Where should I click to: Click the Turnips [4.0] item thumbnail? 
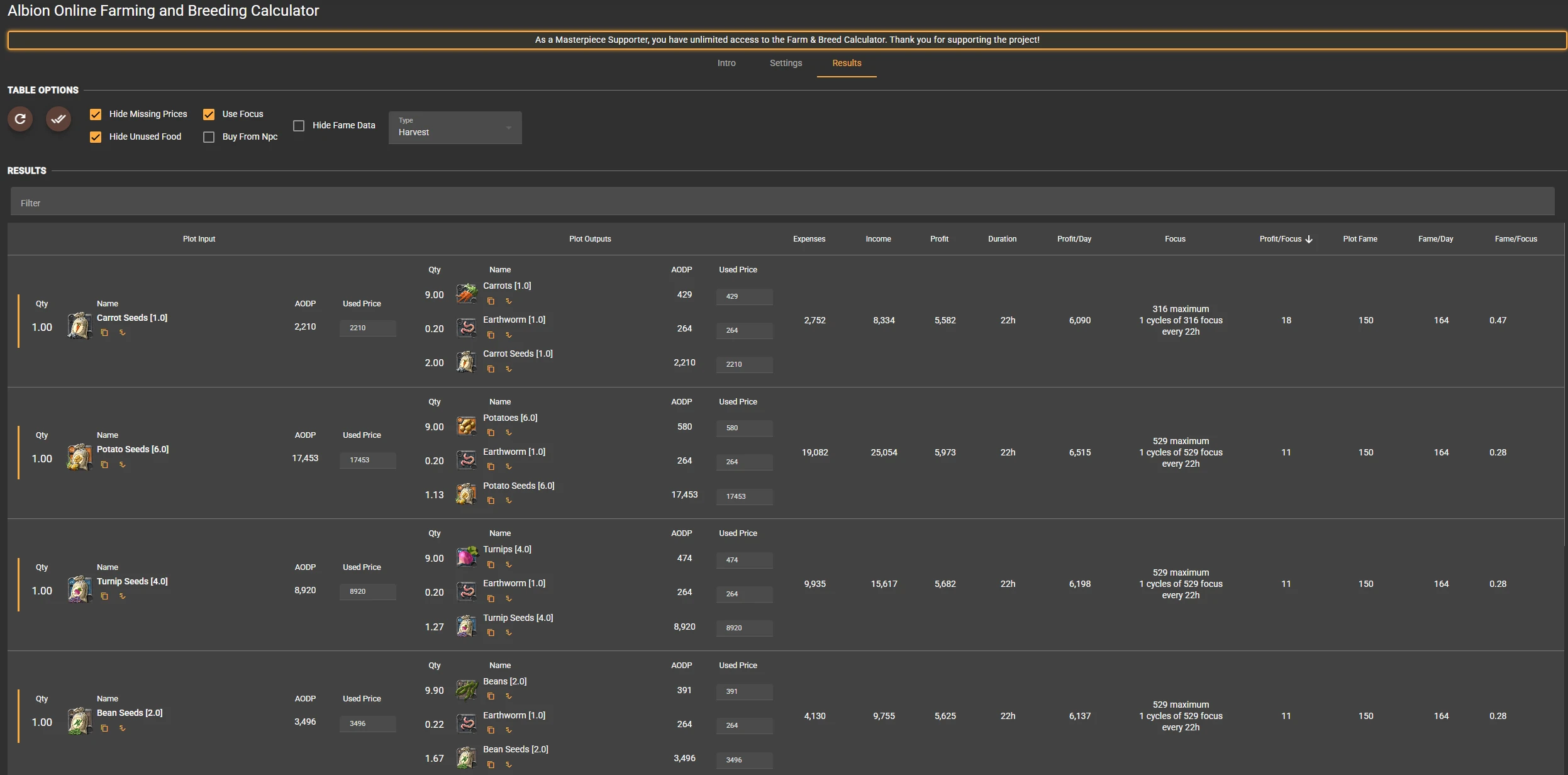pos(467,557)
